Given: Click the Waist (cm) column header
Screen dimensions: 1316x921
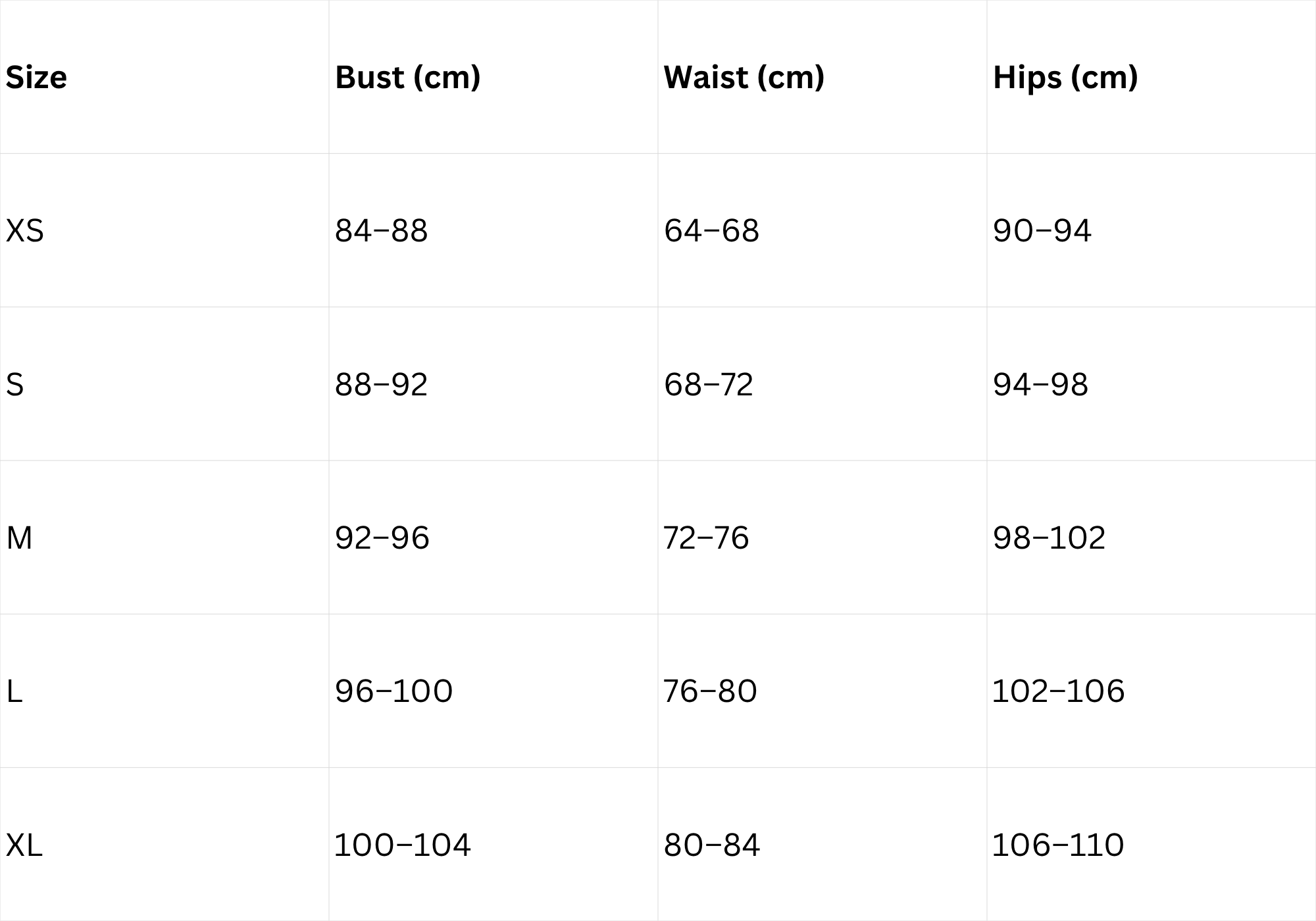Looking at the screenshot, I should (x=744, y=78).
